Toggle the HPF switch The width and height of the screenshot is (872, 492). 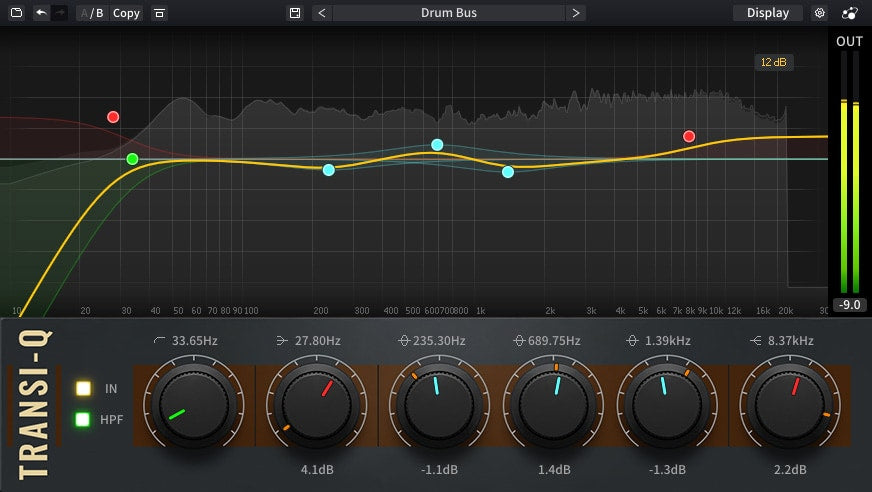pos(82,419)
